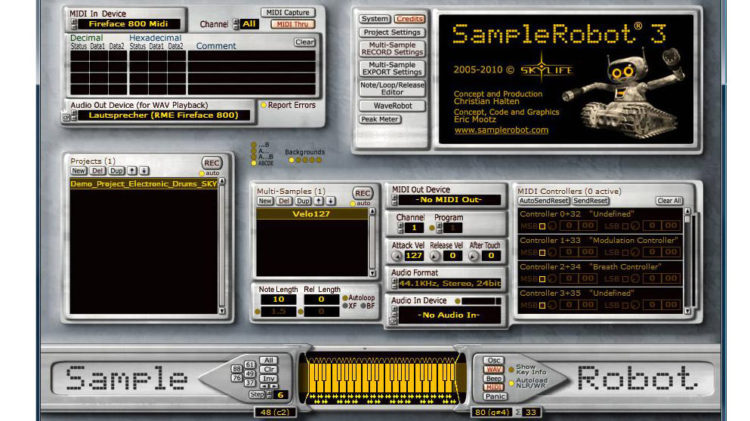Image resolution: width=750 pixels, height=421 pixels.
Task: Move the project down with the Projects down arrow
Action: point(144,171)
